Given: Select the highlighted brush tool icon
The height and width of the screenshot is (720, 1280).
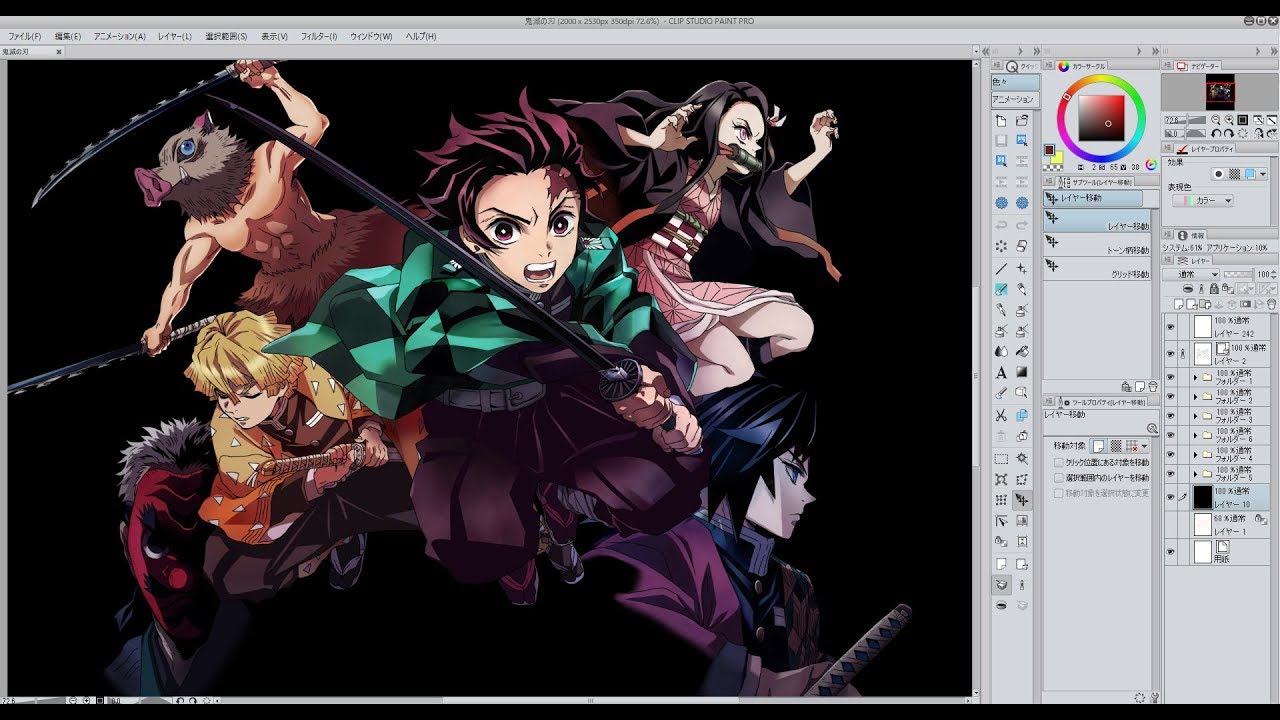Looking at the screenshot, I should click(x=1001, y=289).
